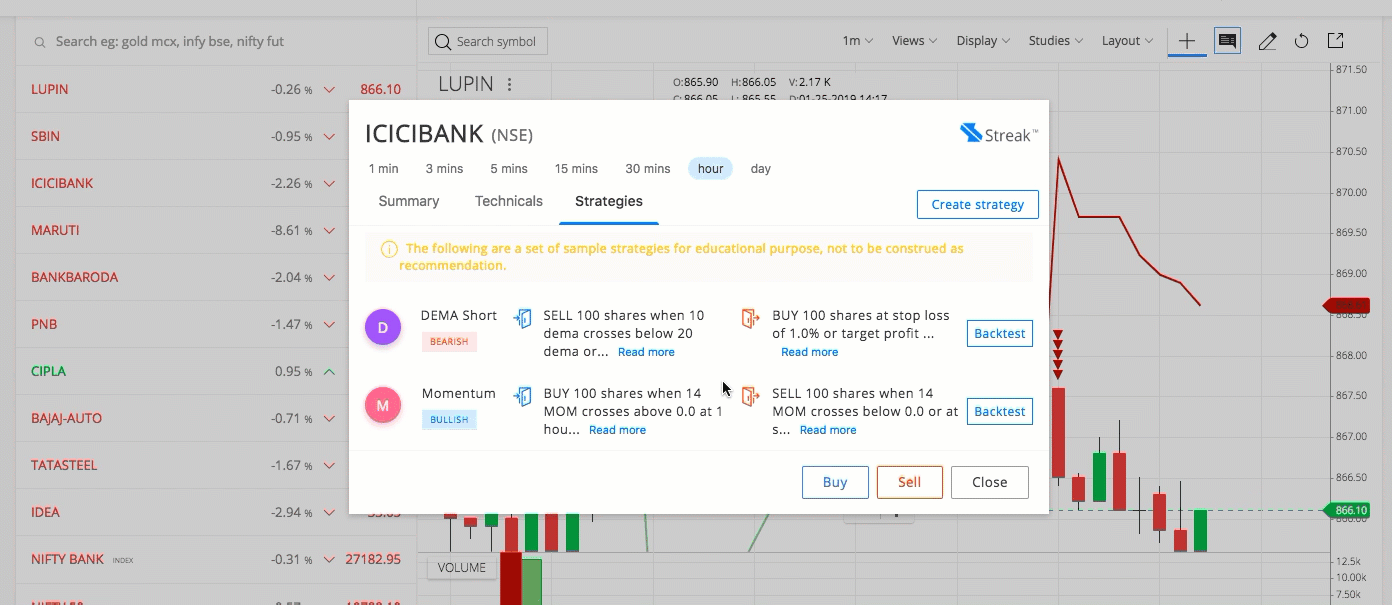The width and height of the screenshot is (1392, 605).
Task: Open the Studies dropdown
Action: click(x=1056, y=41)
